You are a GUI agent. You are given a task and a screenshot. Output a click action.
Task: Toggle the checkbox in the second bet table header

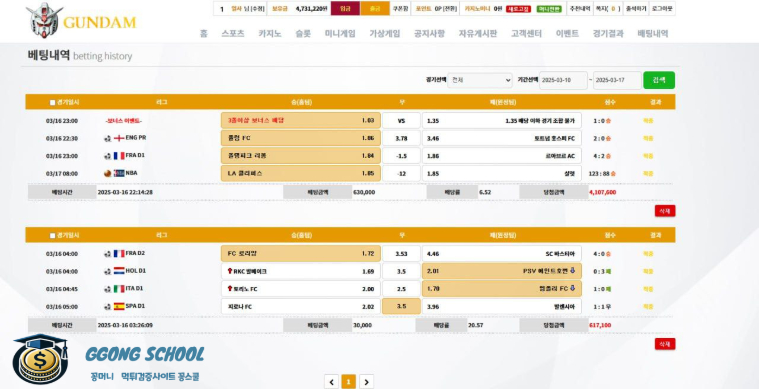click(53, 236)
